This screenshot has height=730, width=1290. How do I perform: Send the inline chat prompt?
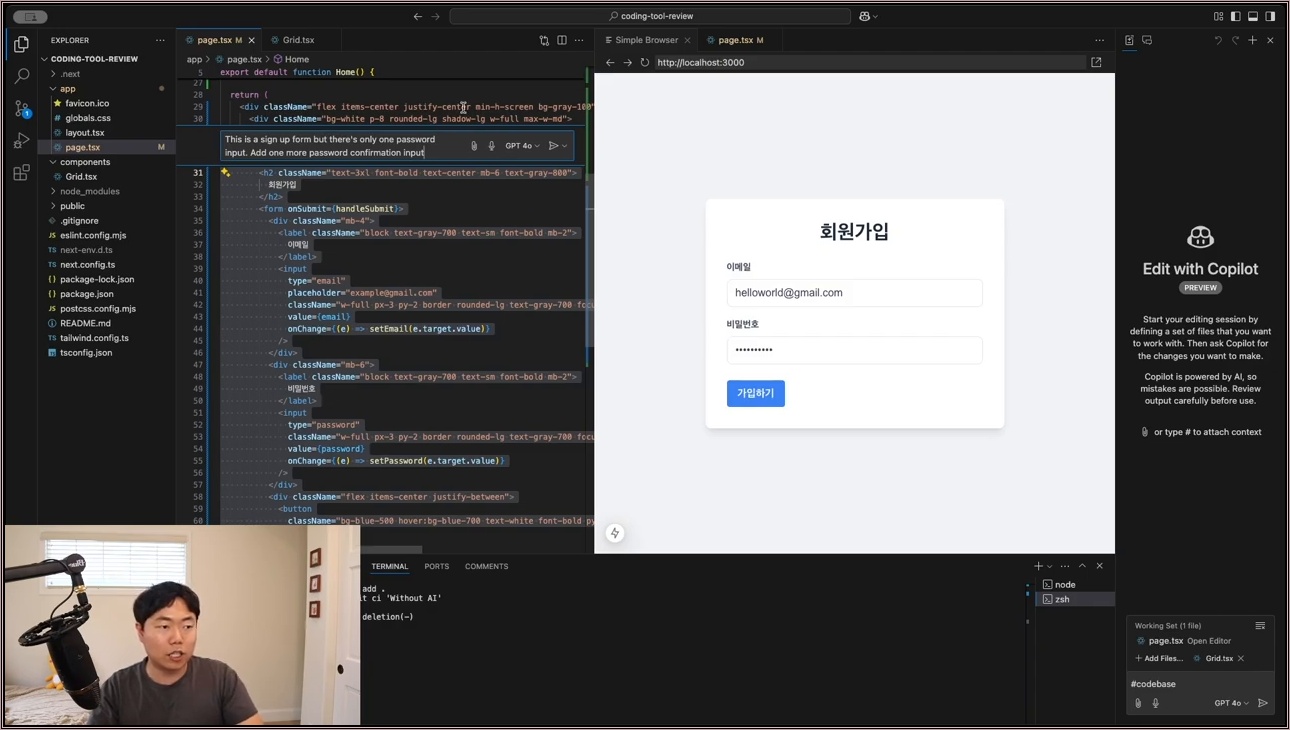pos(553,146)
